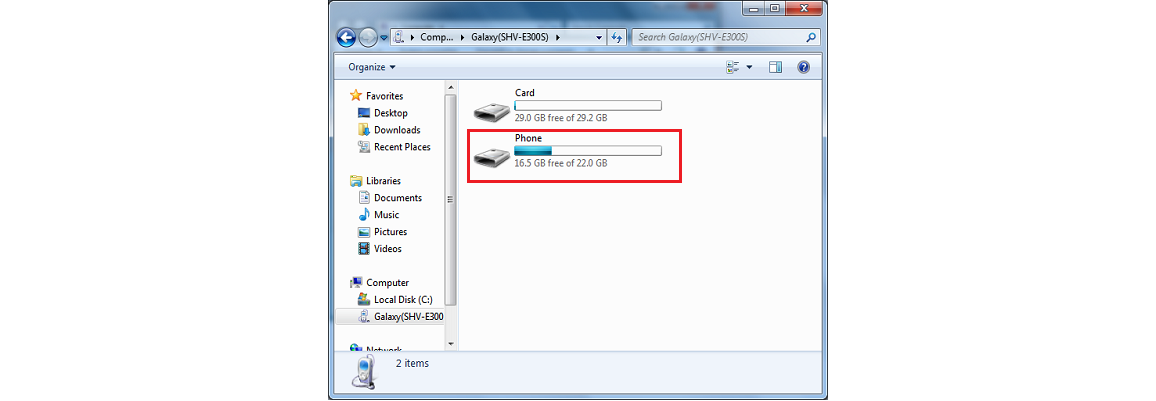This screenshot has height=401, width=1156.
Task: Open the view options dropdown arrow
Action: (749, 67)
